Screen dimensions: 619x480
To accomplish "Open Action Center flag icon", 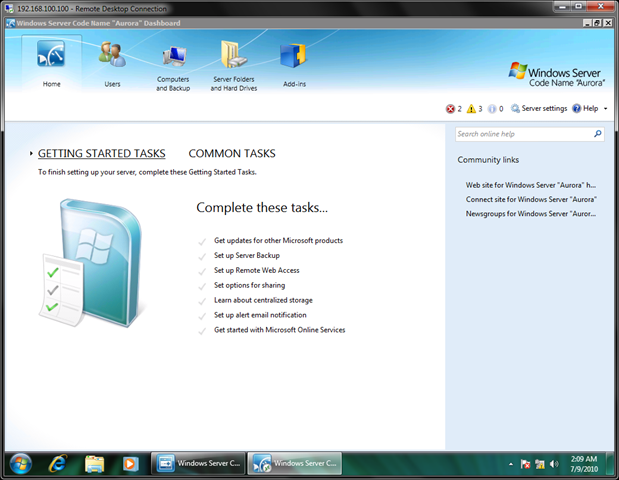I will tap(525, 464).
